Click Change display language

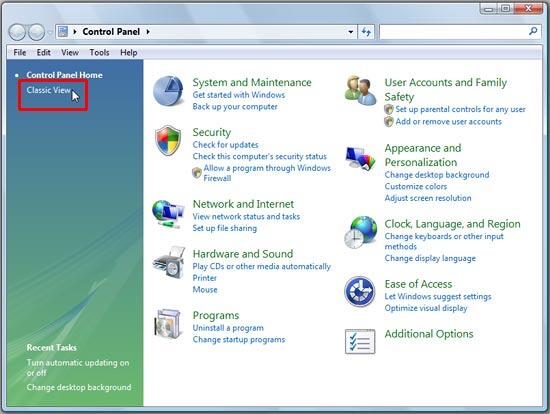tap(430, 258)
